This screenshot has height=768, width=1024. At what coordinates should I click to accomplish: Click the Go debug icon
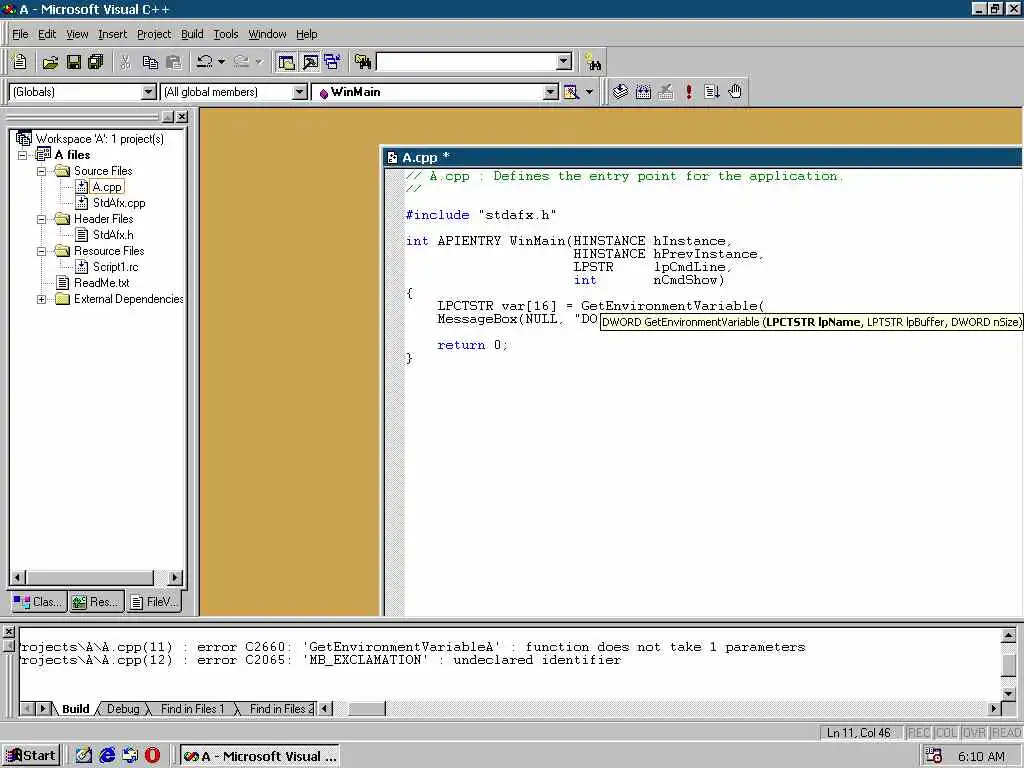(712, 91)
